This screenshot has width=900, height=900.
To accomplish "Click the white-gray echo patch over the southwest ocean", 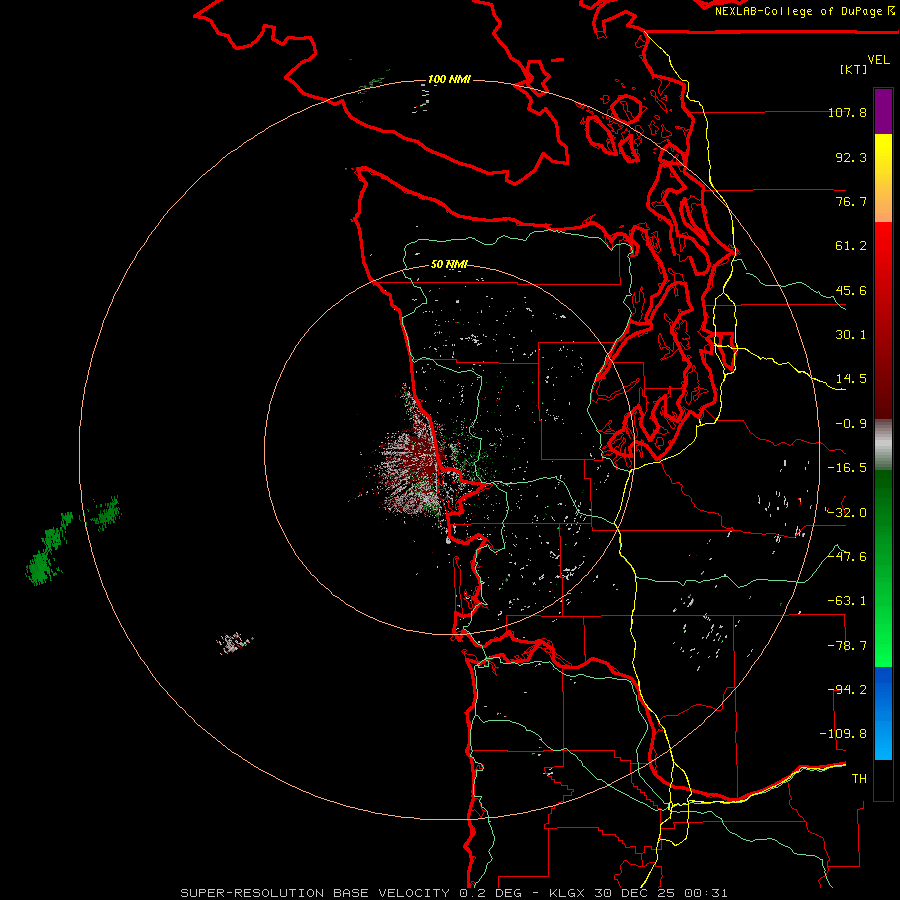I will (x=234, y=642).
